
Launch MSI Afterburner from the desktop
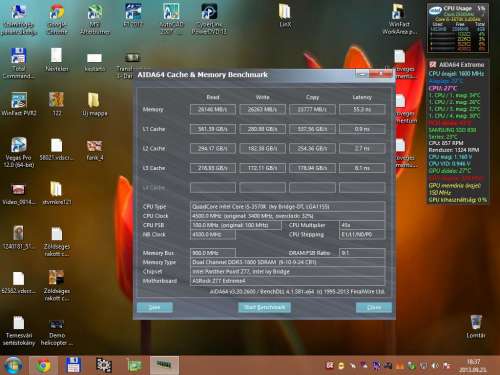click(x=95, y=19)
